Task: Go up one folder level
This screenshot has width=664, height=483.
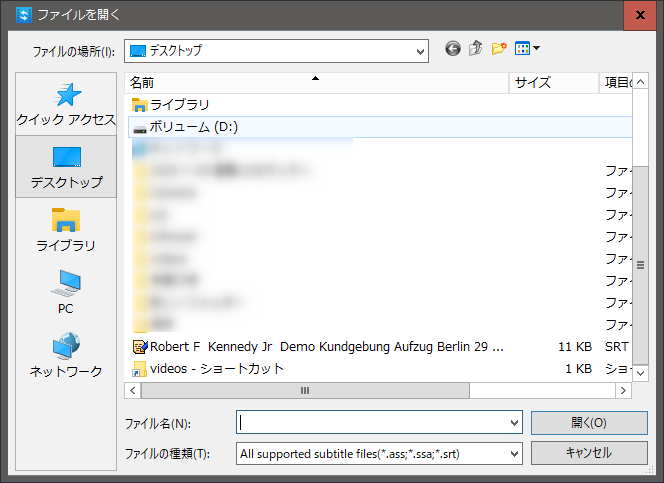Action: pyautogui.click(x=476, y=48)
